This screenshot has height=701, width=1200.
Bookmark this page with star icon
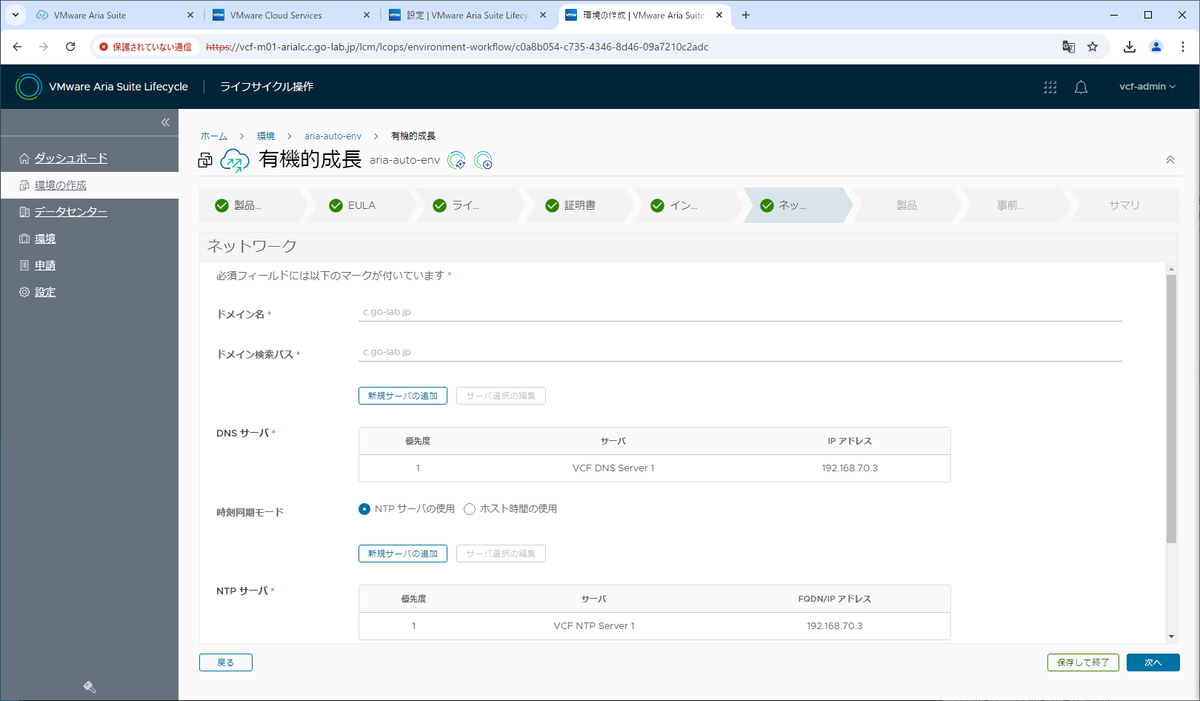1093,46
